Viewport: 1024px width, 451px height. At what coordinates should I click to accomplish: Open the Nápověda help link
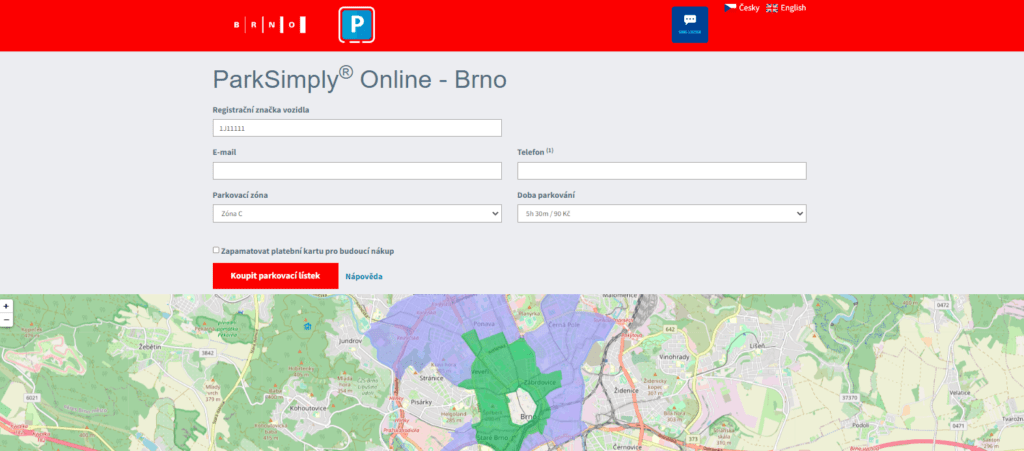coord(364,276)
